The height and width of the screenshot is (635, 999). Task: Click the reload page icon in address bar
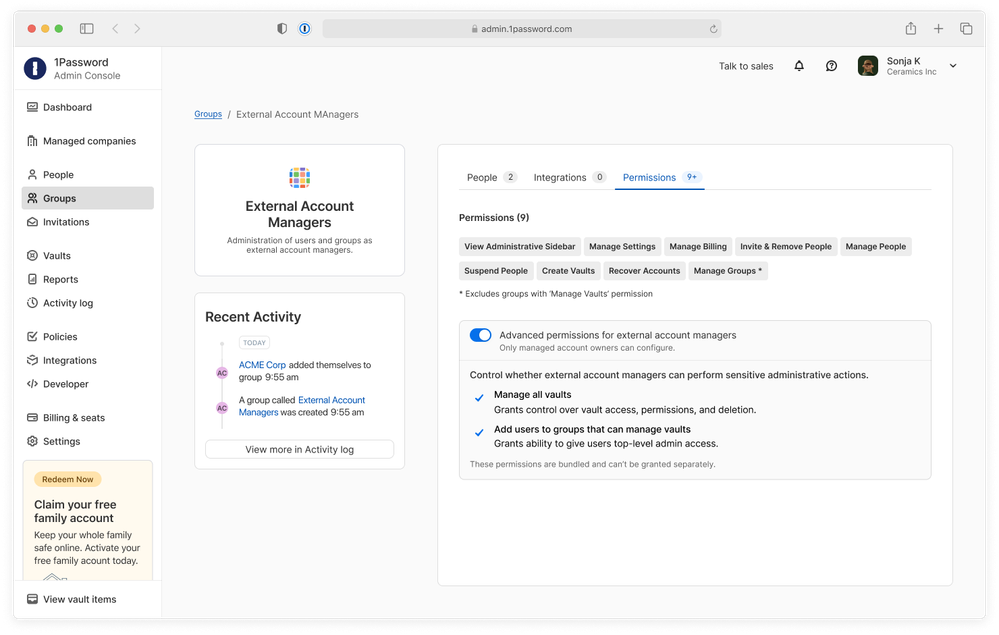[x=713, y=29]
